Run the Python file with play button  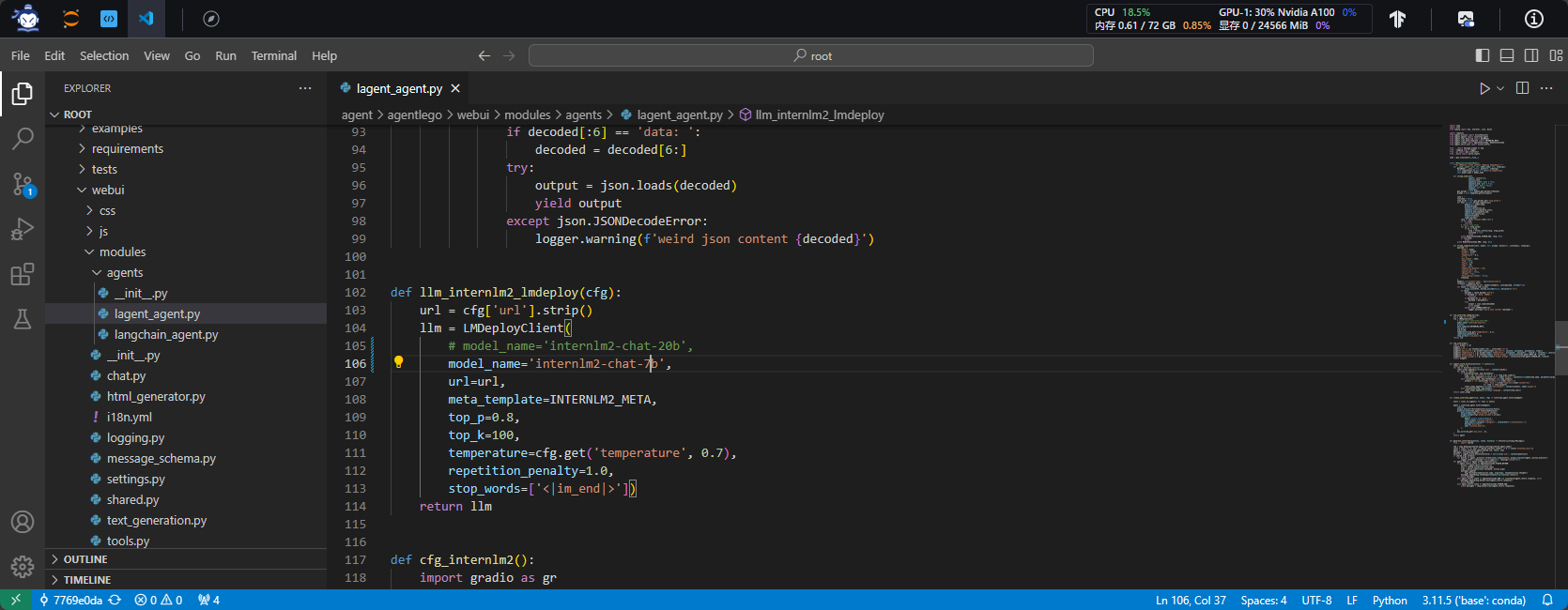1484,88
